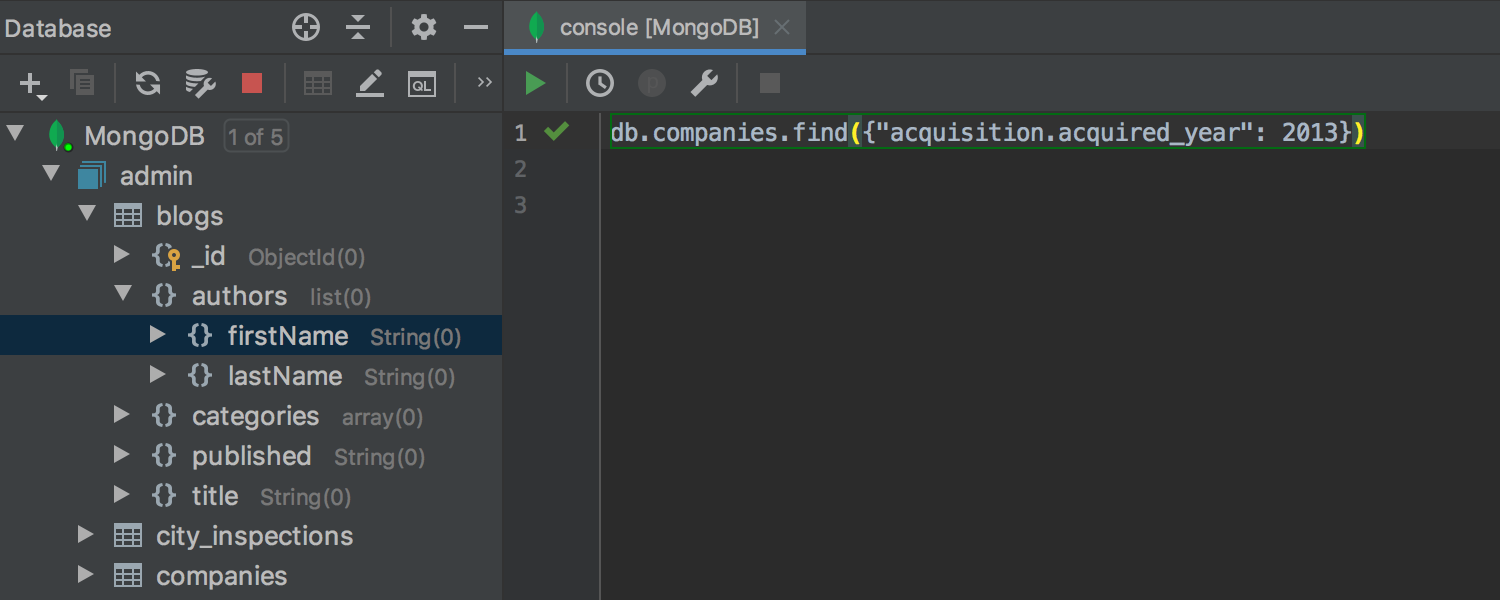Screen dimensions: 1500x600
Task: Click the _id key field icon
Action: pyautogui.click(x=166, y=256)
